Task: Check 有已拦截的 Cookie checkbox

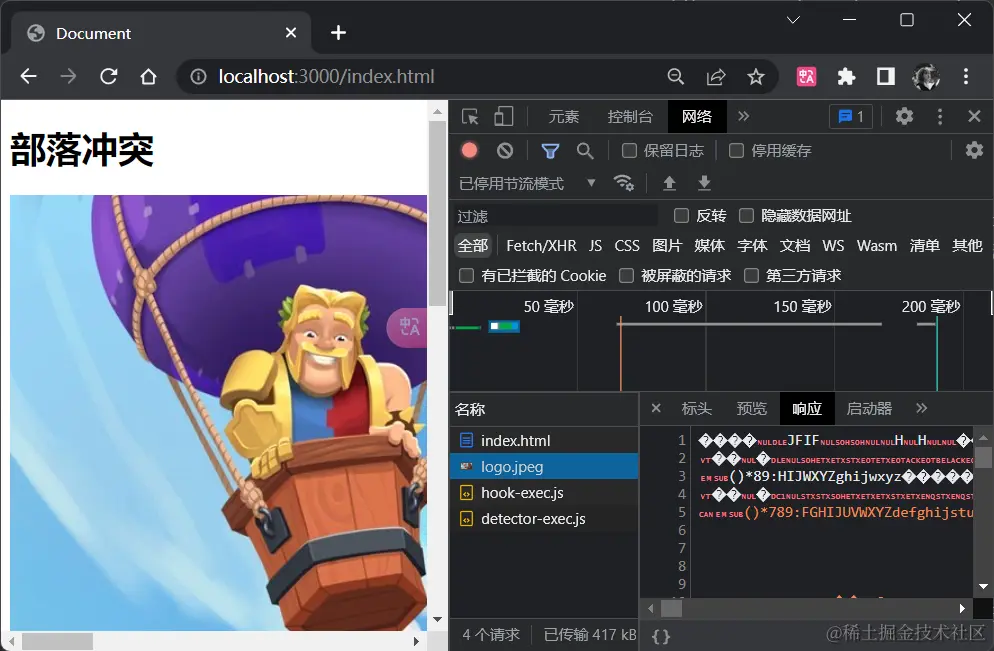Action: click(467, 275)
